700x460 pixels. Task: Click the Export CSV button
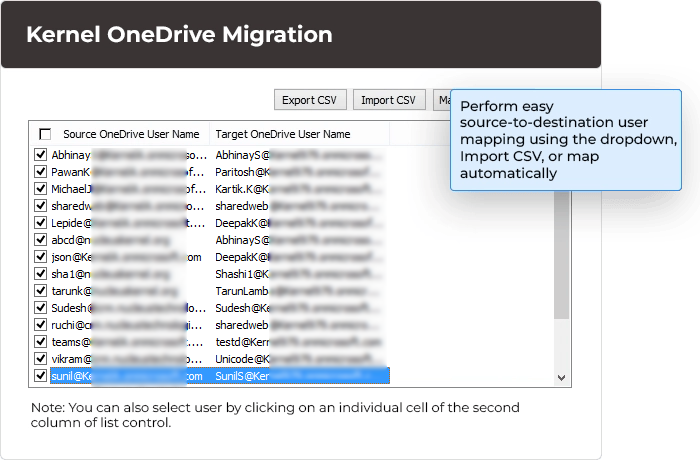point(310,100)
